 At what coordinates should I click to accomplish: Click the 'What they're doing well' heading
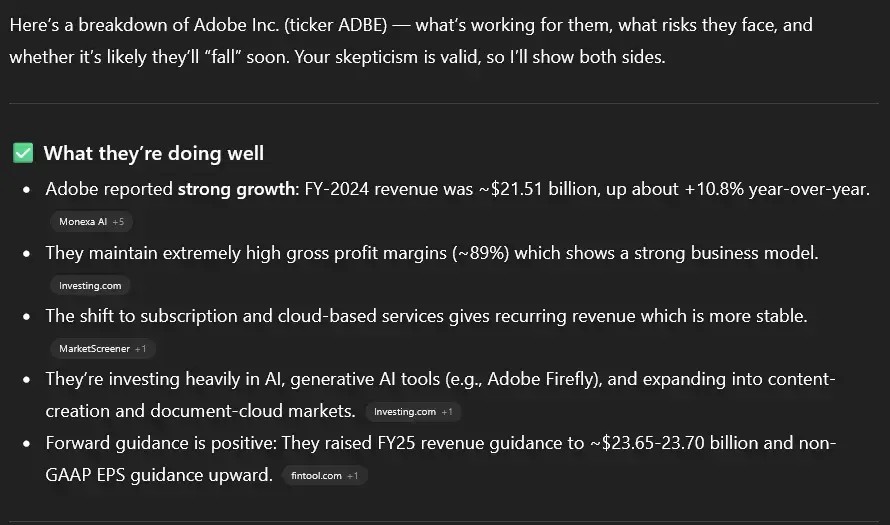154,153
